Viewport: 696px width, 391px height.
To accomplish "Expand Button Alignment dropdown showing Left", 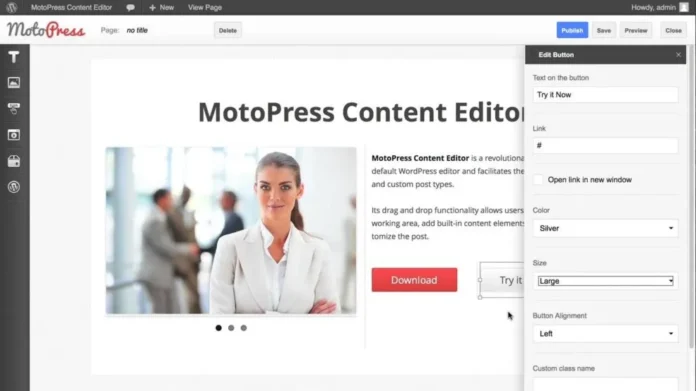I will pyautogui.click(x=605, y=334).
